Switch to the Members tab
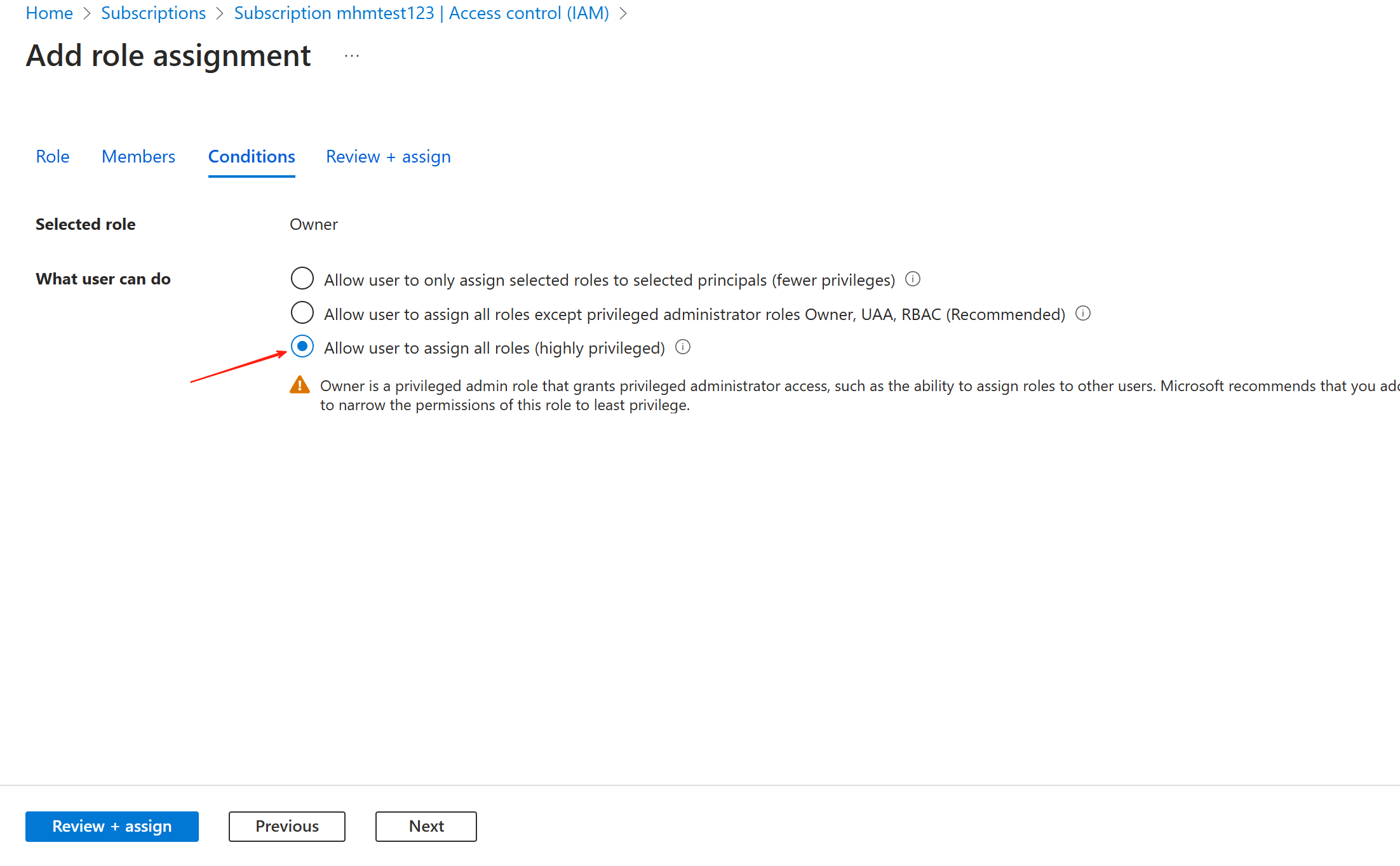This screenshot has width=1400, height=866. 138,156
